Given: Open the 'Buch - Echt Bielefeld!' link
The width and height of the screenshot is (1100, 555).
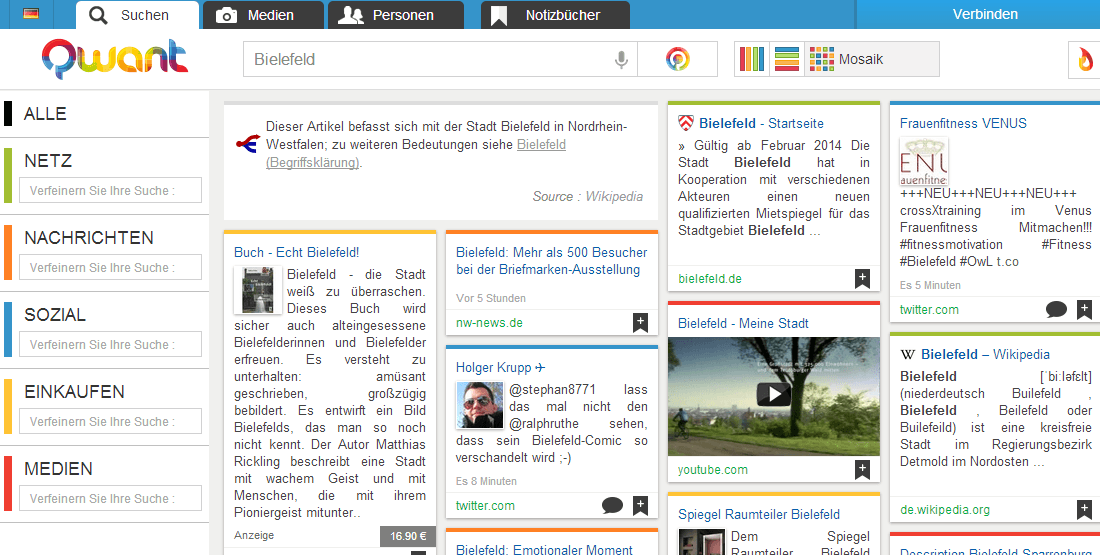Looking at the screenshot, I should click(297, 253).
